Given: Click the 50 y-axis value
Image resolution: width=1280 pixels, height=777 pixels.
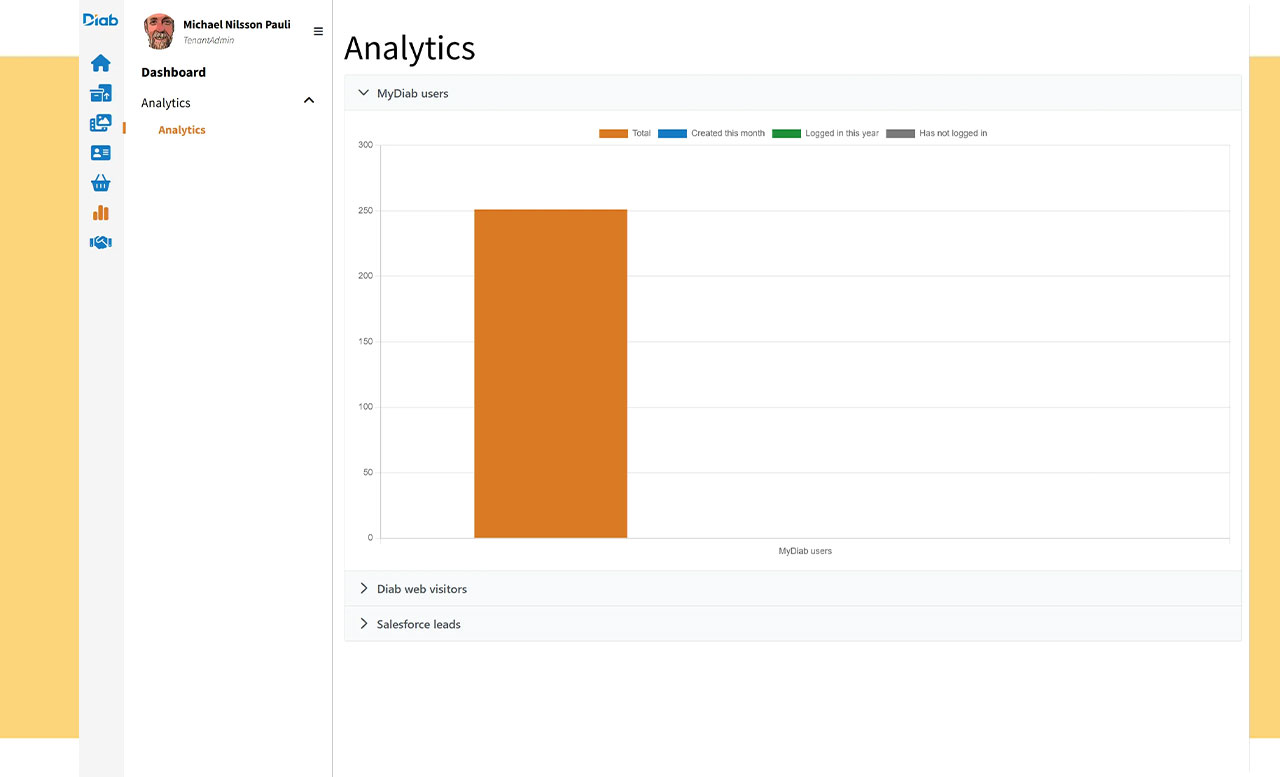Looking at the screenshot, I should click(x=368, y=472).
